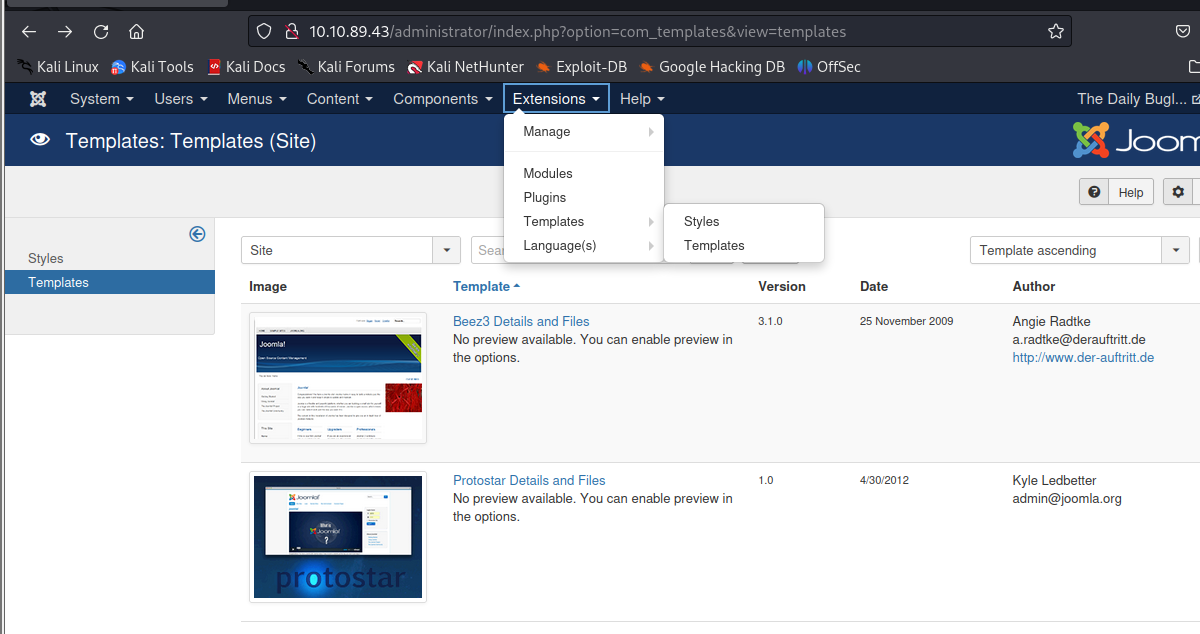Open the Components menu
This screenshot has height=634, width=1200.
click(443, 99)
